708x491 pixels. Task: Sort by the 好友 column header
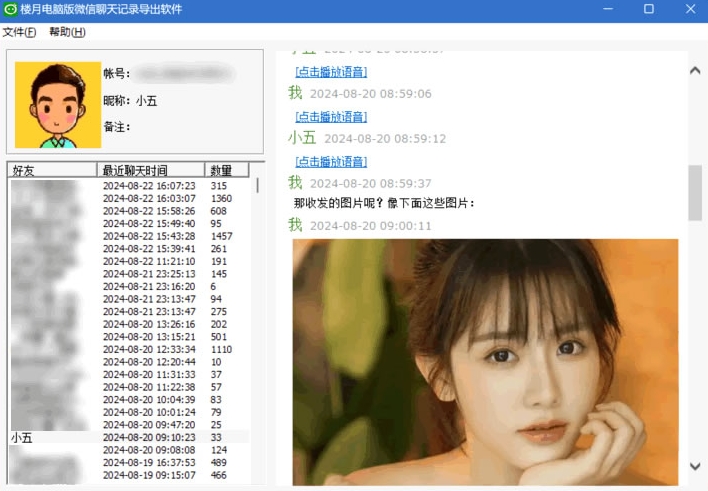[x=52, y=170]
